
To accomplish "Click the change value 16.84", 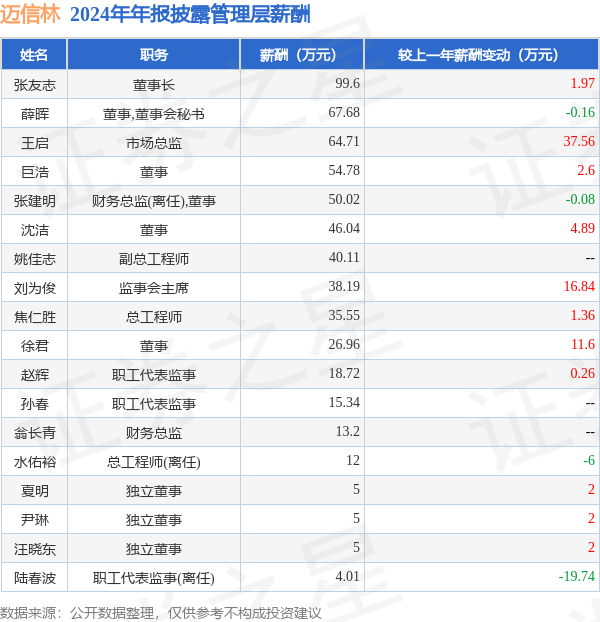I will click(579, 286).
